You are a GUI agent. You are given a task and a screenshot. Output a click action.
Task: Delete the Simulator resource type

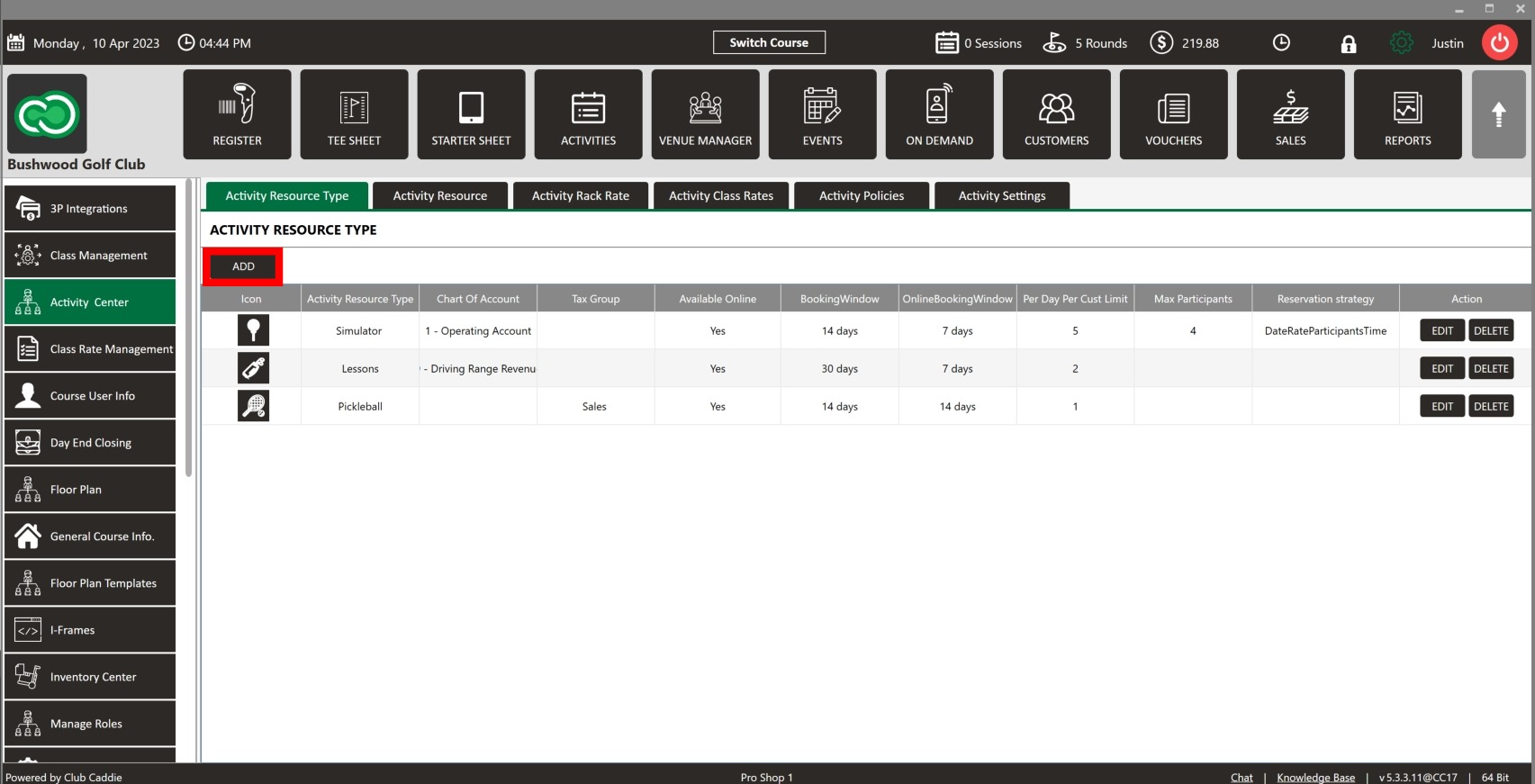pyautogui.click(x=1491, y=330)
